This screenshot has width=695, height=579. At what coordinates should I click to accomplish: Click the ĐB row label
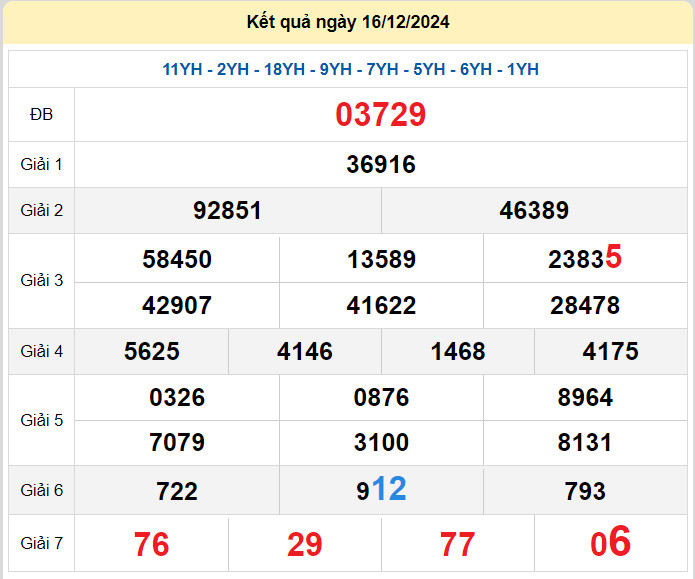click(x=41, y=114)
